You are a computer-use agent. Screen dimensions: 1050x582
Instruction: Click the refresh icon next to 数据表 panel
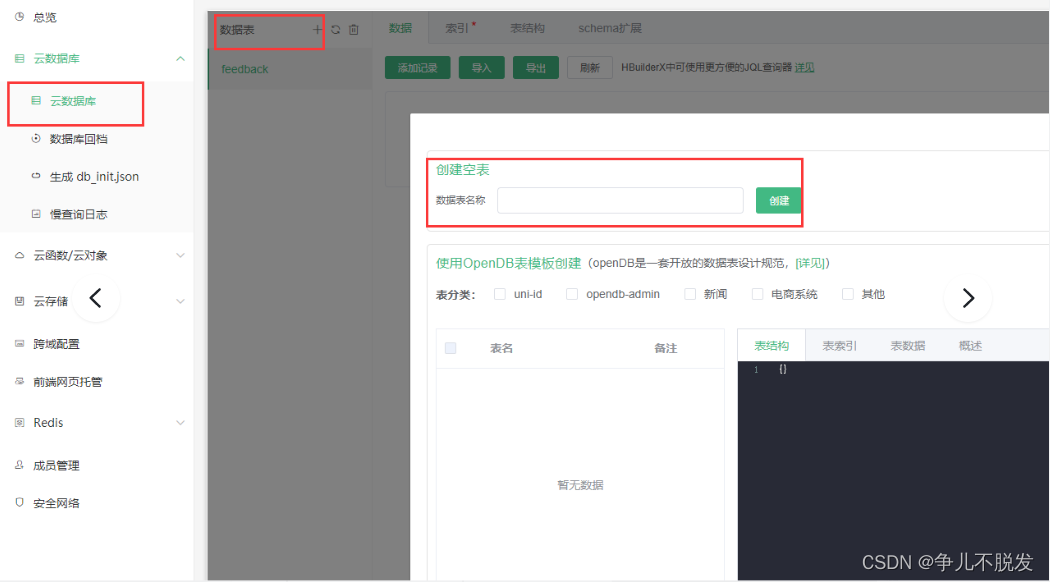coord(337,29)
